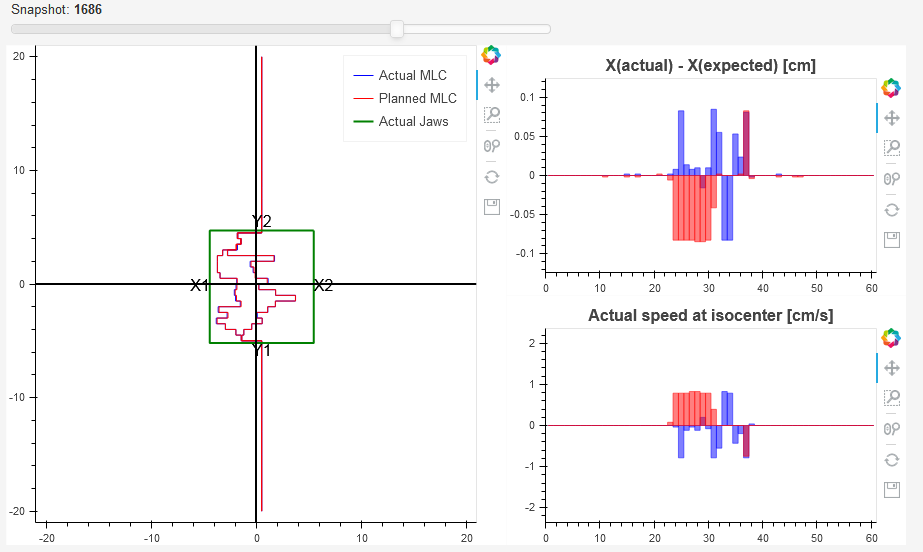Select Box Zoom on the X(actual) - X(expected) plot
The image size is (923, 552).
click(x=892, y=147)
